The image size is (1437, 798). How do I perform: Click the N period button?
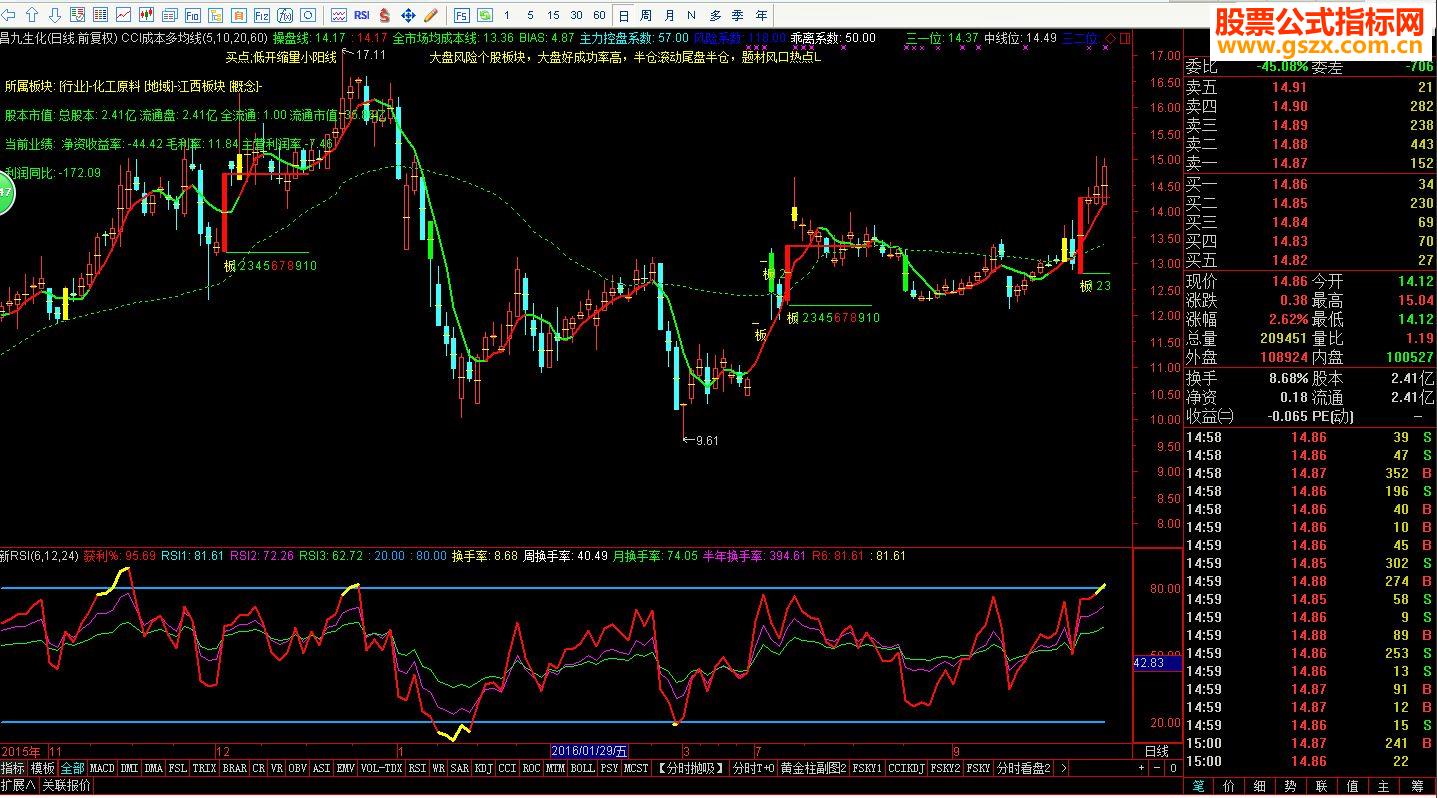coord(692,15)
